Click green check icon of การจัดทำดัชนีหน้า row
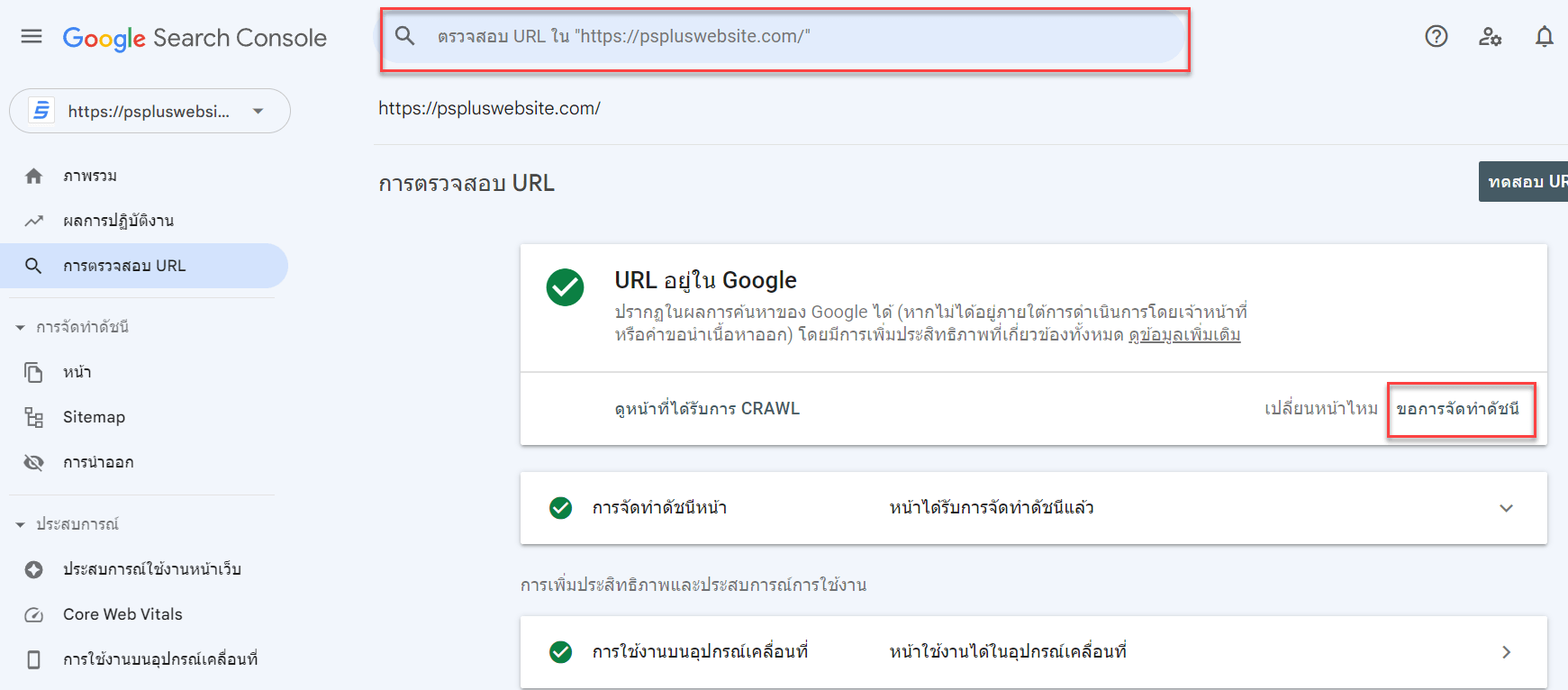 tap(560, 508)
